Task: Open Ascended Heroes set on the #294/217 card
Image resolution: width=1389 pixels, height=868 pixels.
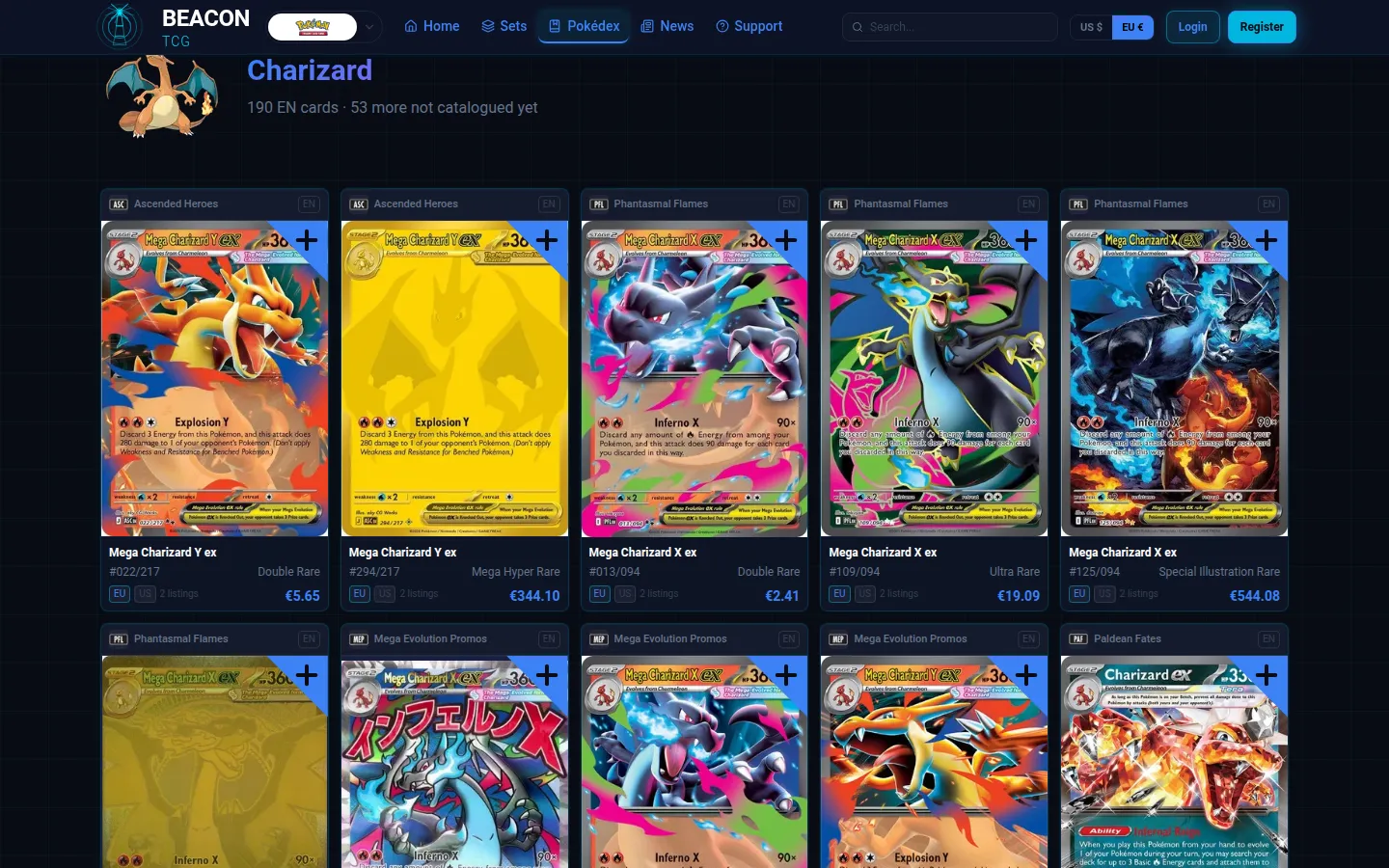Action: click(416, 204)
